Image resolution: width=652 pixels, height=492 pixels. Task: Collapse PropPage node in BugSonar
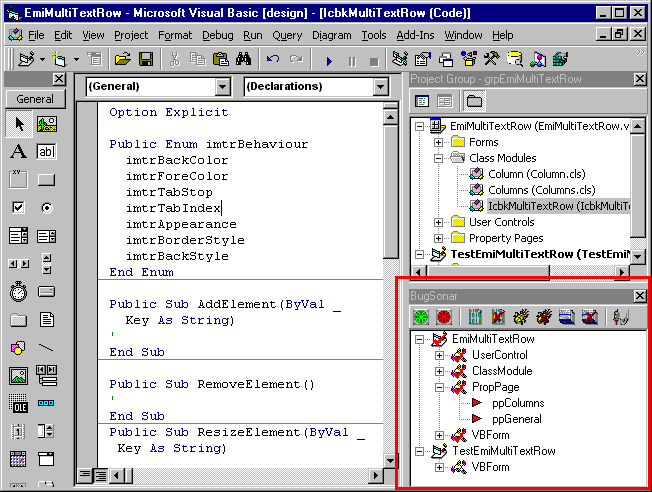point(439,388)
